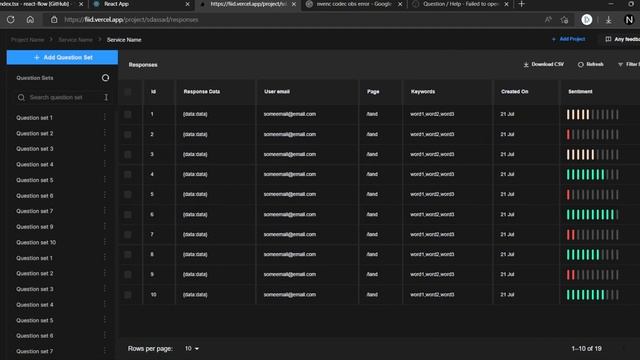Screen dimensions: 640x360
Task: Tick the checkbox for response row 5
Action: pyautogui.click(x=128, y=194)
